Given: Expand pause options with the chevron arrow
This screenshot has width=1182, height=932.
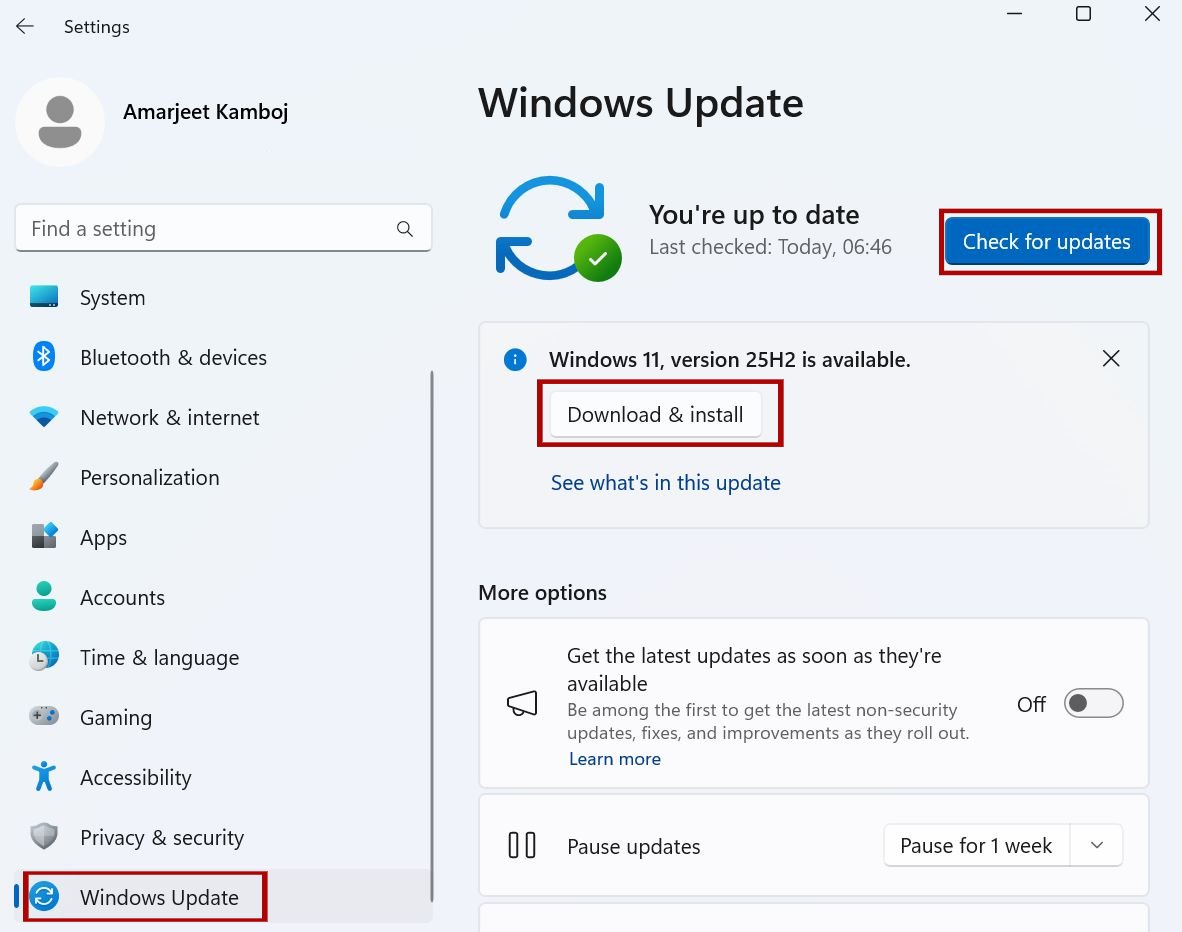Looking at the screenshot, I should [1096, 845].
